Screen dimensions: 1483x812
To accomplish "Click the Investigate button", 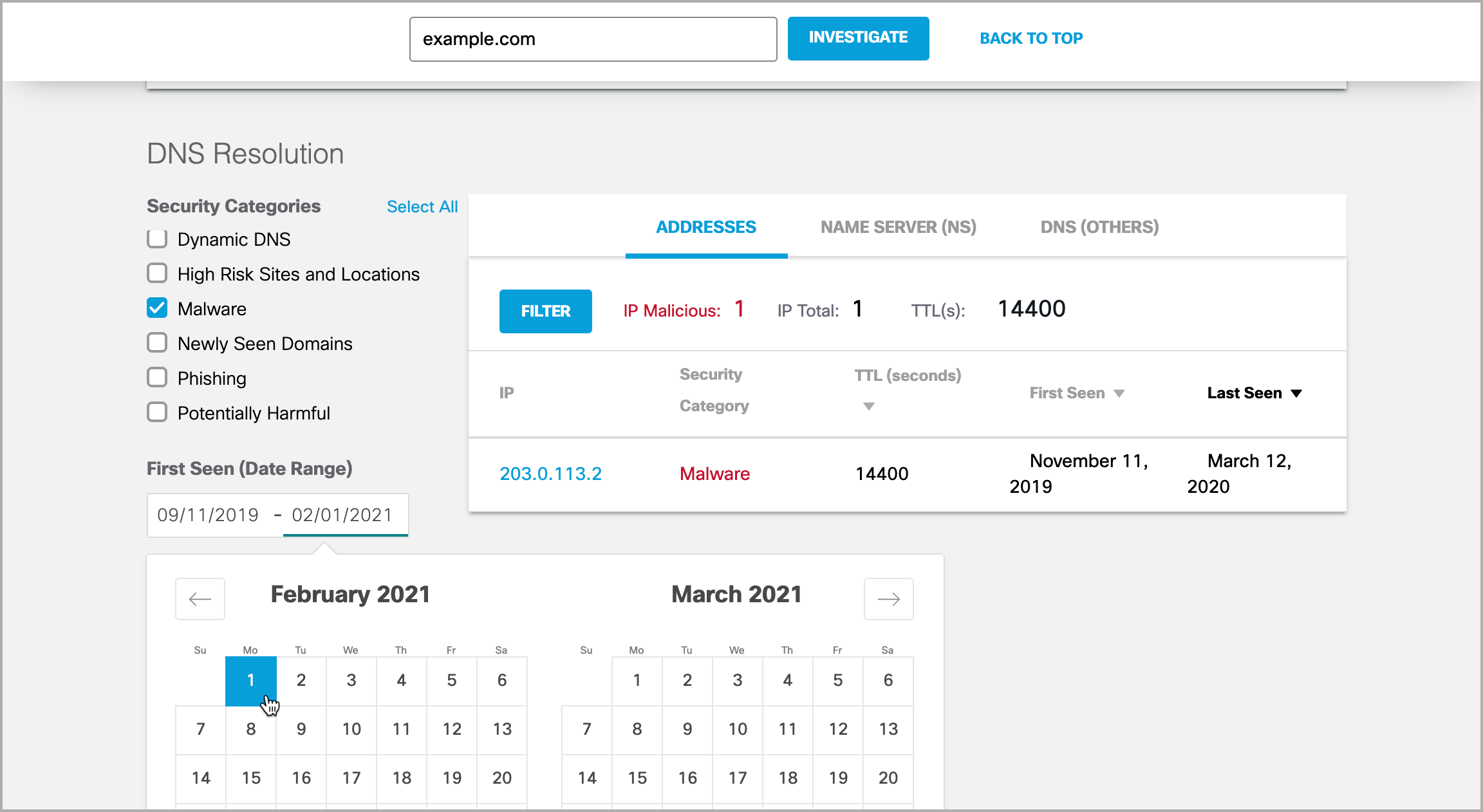I will [858, 39].
